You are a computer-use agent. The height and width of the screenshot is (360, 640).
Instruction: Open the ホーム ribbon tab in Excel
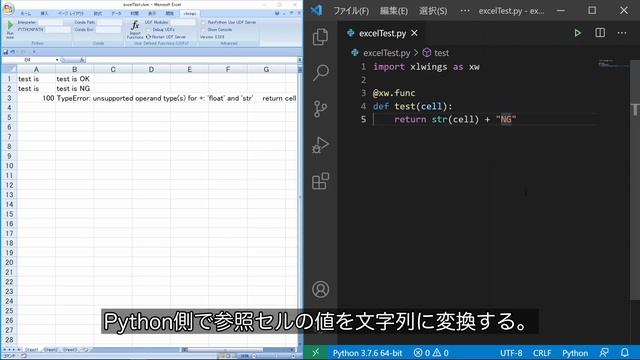[x=25, y=13]
